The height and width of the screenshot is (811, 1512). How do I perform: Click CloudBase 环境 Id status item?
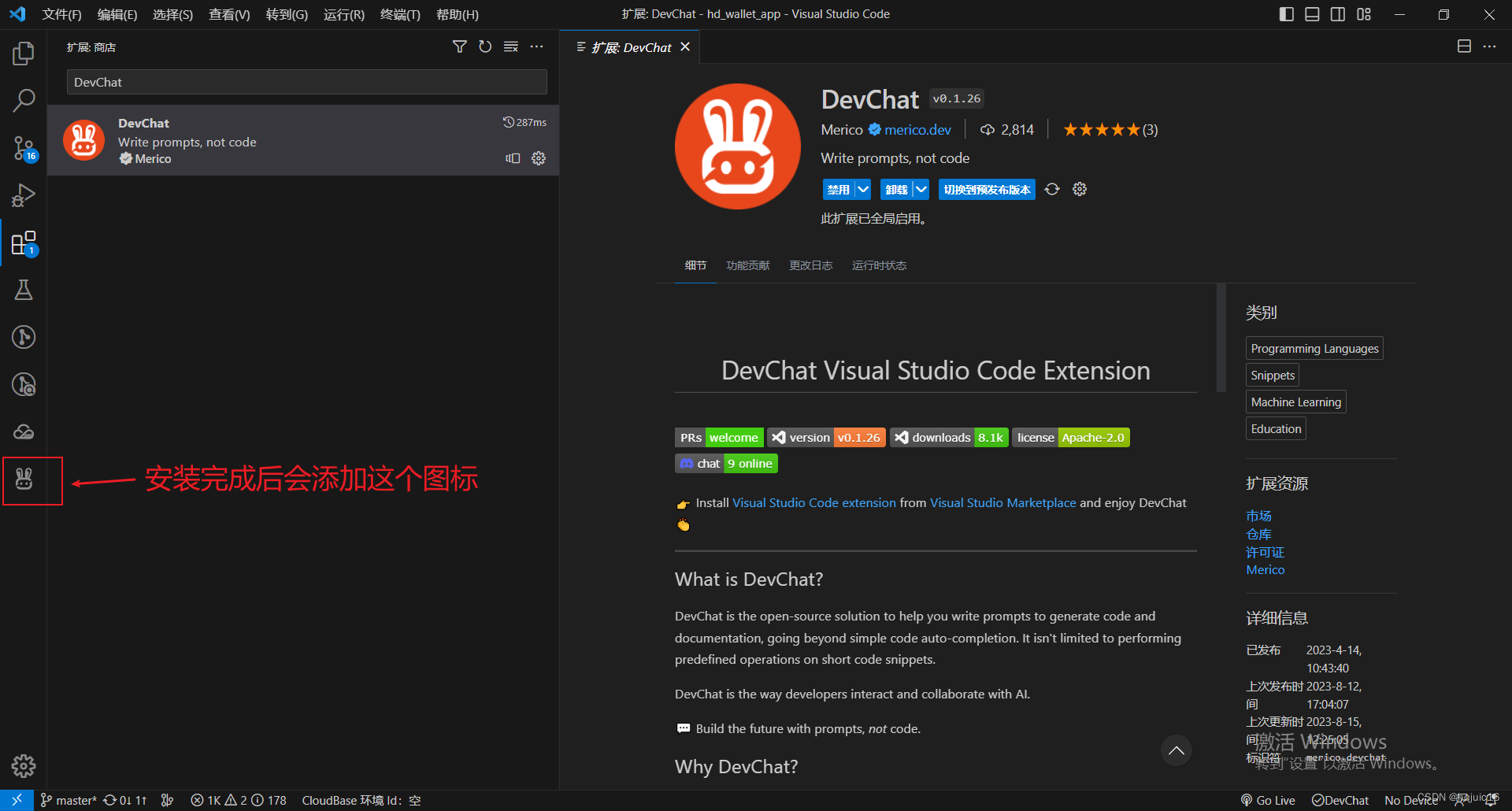361,800
